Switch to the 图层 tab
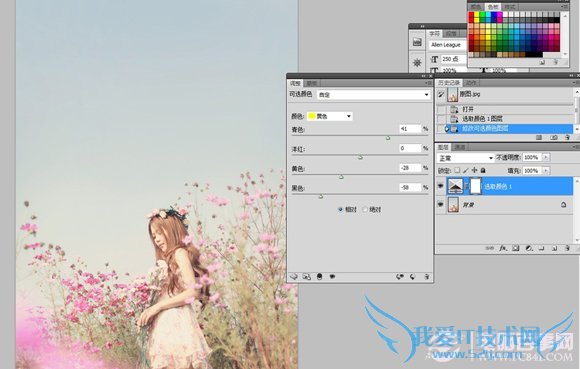Screen dimensions: 580x369 point(443,147)
